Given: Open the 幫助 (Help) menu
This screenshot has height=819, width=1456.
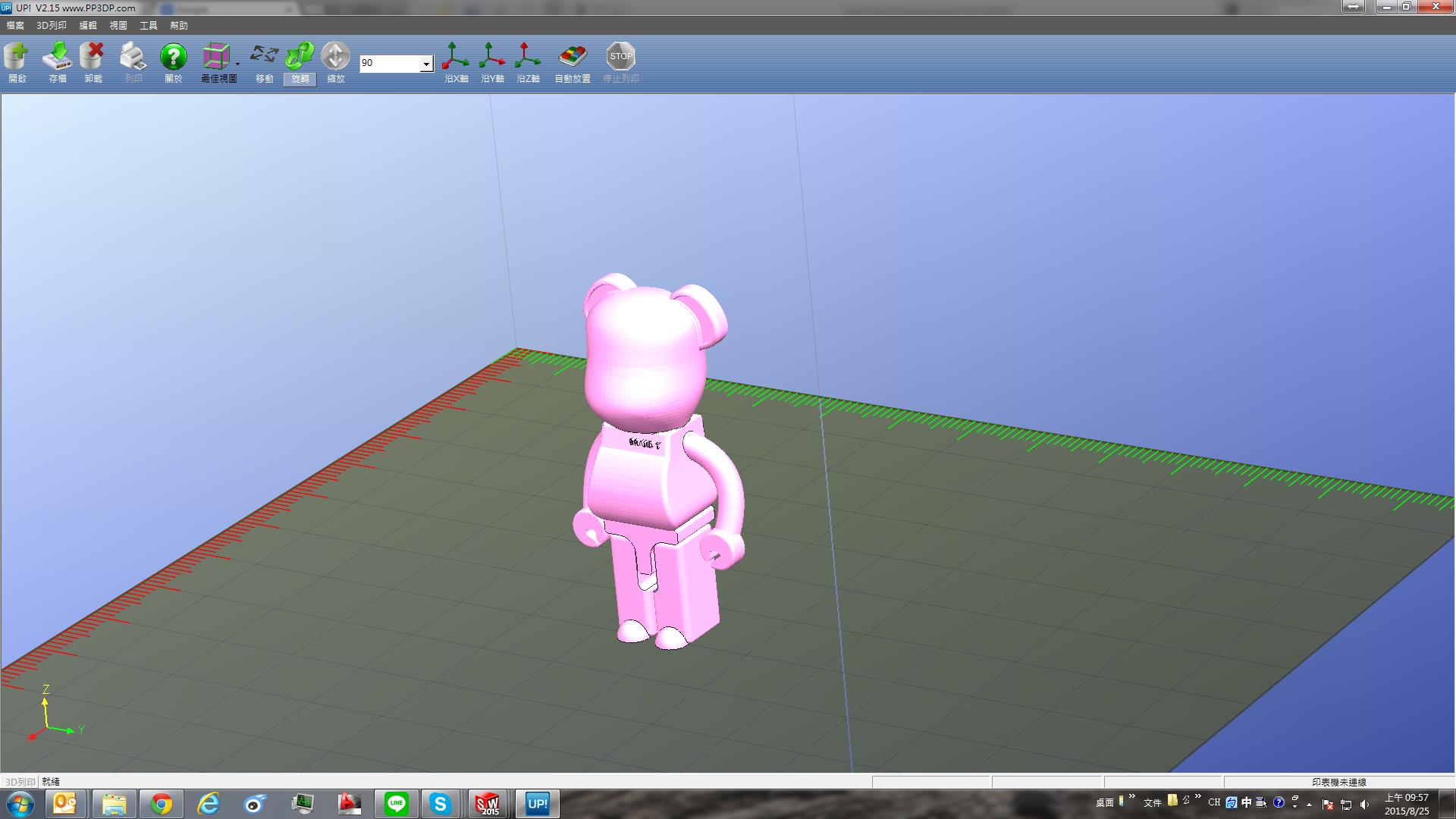Looking at the screenshot, I should [179, 26].
